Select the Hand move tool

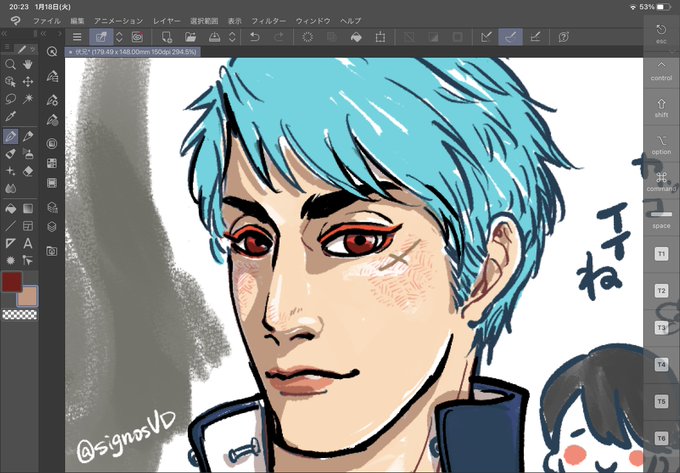(x=28, y=65)
